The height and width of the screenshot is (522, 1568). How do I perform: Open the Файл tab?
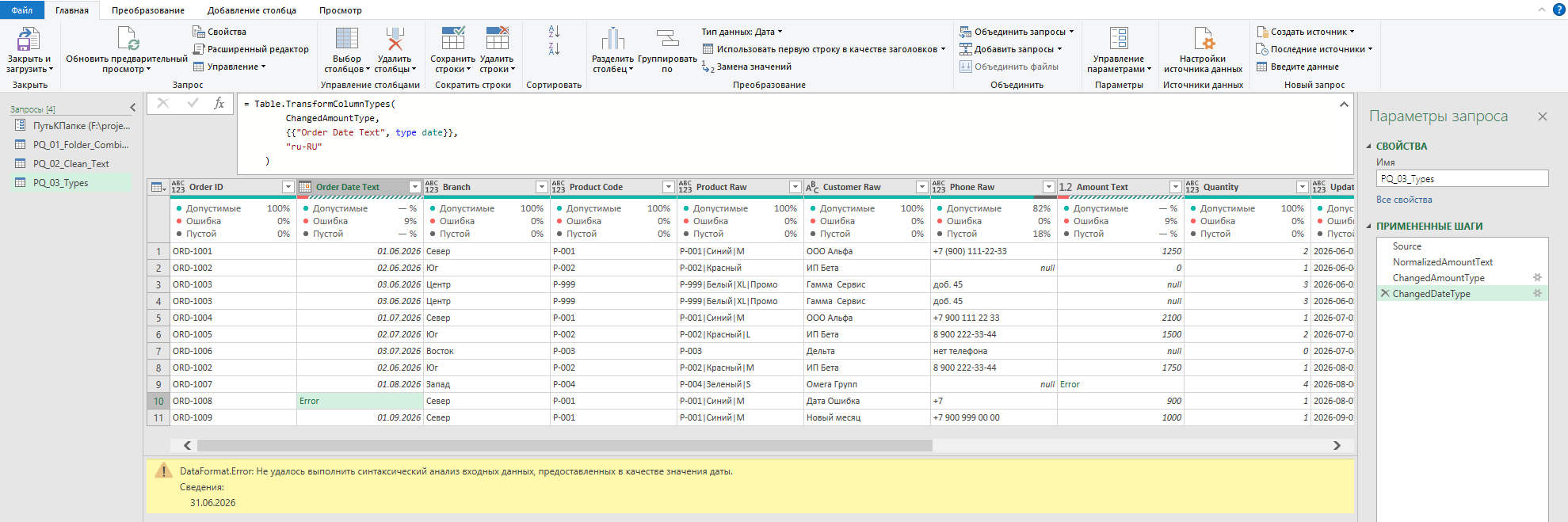coord(22,10)
